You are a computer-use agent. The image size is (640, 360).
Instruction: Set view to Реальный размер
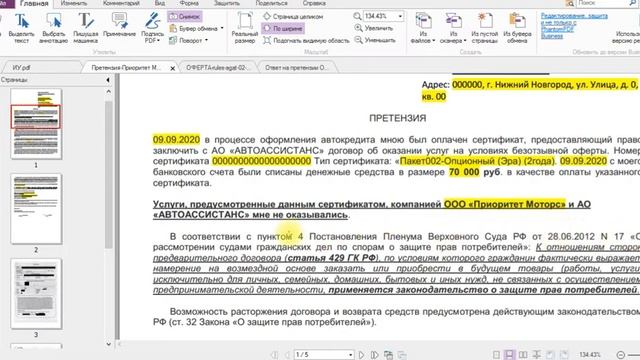pyautogui.click(x=245, y=29)
